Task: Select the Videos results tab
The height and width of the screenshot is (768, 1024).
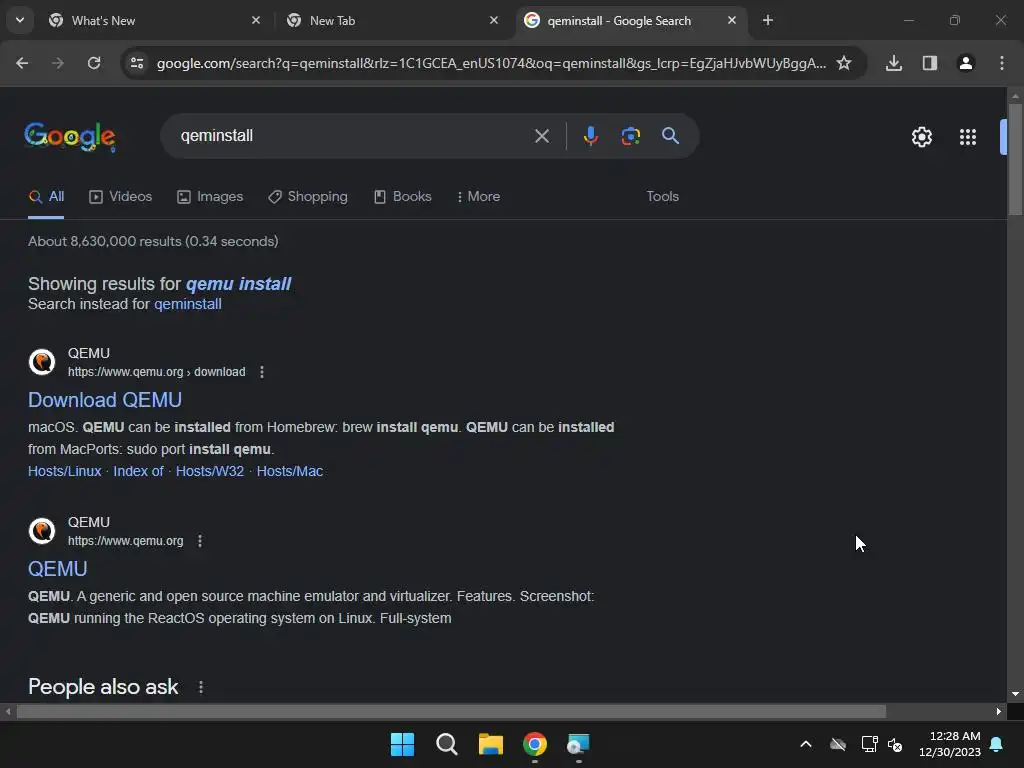Action: 121,197
